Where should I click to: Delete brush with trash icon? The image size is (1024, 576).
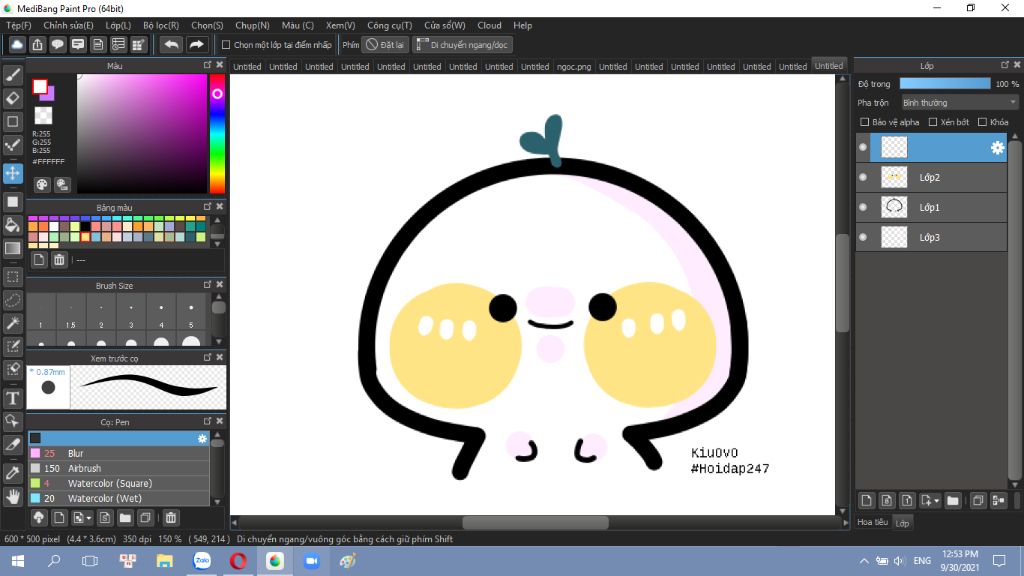[x=170, y=518]
